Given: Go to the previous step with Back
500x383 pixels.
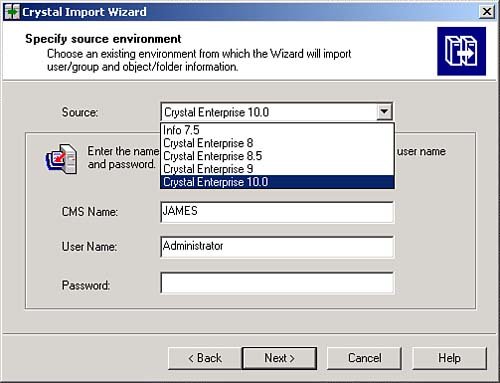Looking at the screenshot, I should click(205, 358).
